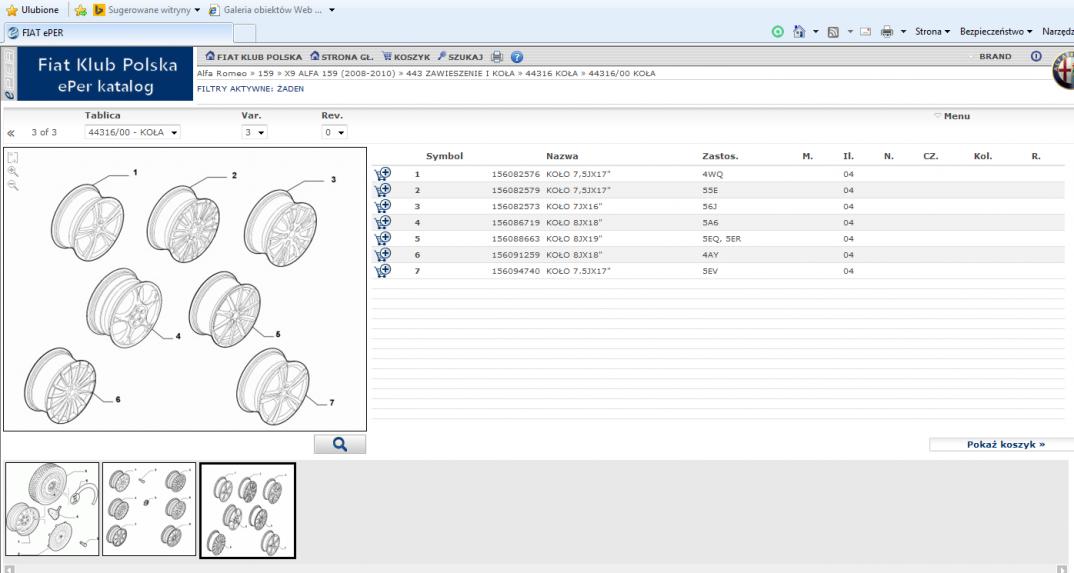The image size is (1074, 573).
Task: Click Symbol column header
Action: coord(445,156)
